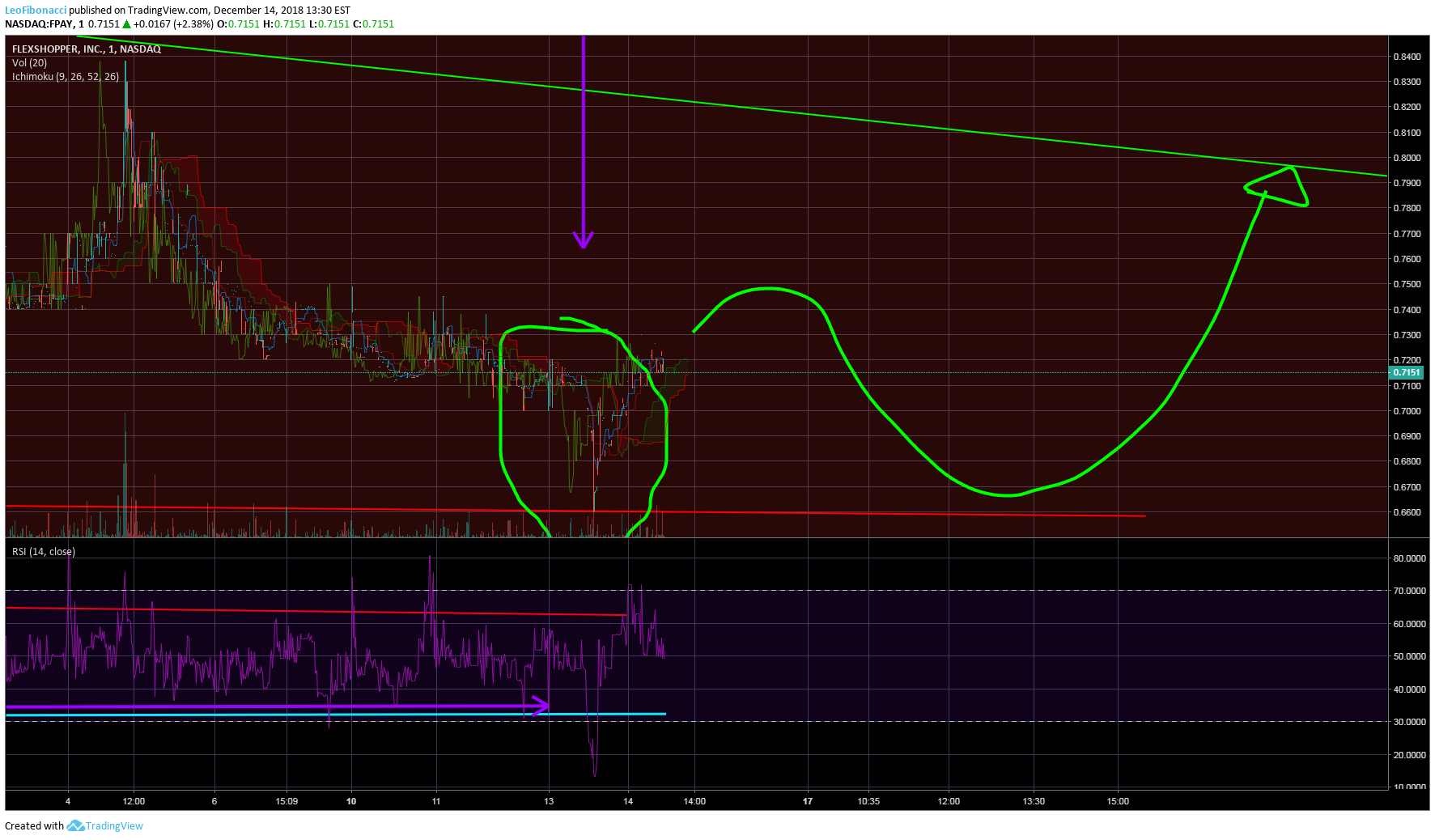Click the TradingView cloud logo icon

click(75, 825)
